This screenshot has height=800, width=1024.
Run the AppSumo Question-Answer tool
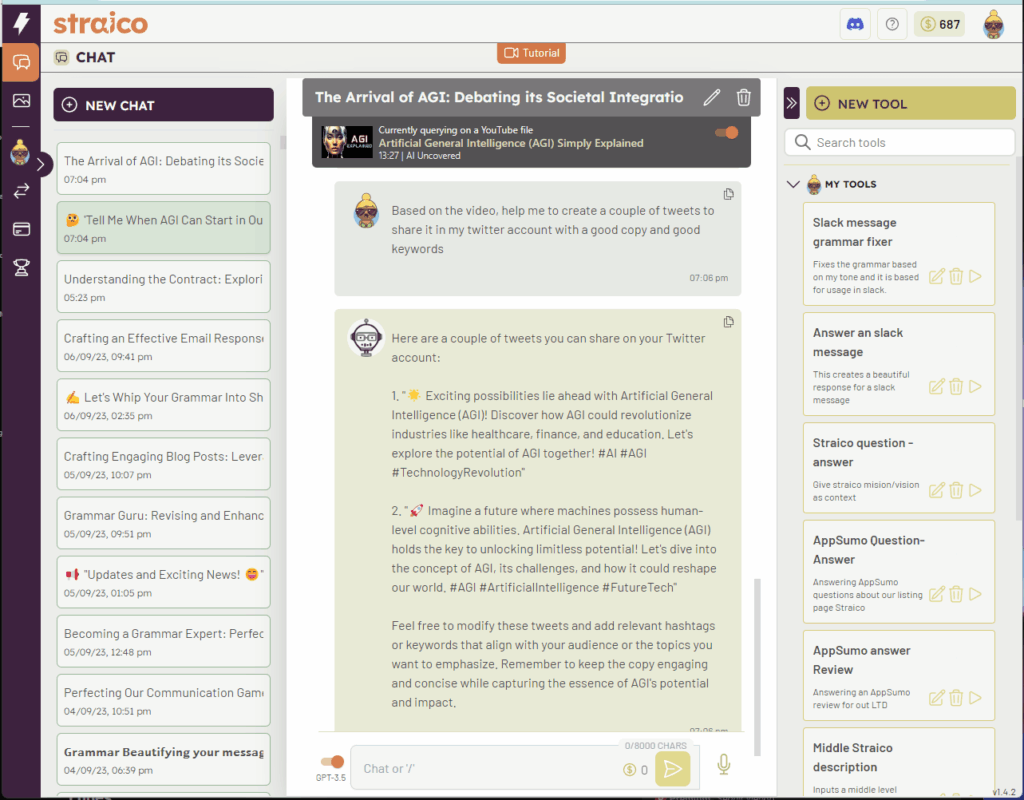click(976, 594)
